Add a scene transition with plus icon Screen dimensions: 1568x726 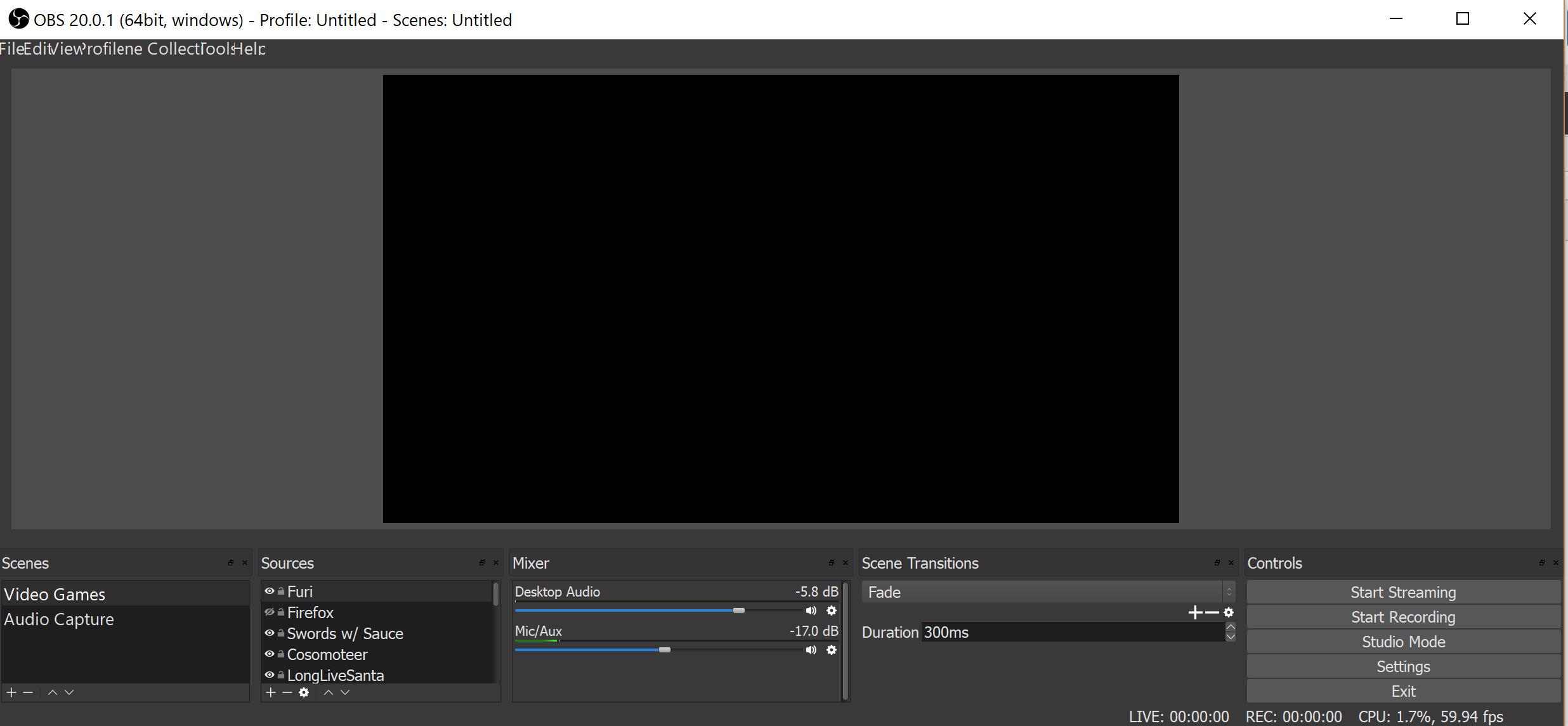(1195, 612)
